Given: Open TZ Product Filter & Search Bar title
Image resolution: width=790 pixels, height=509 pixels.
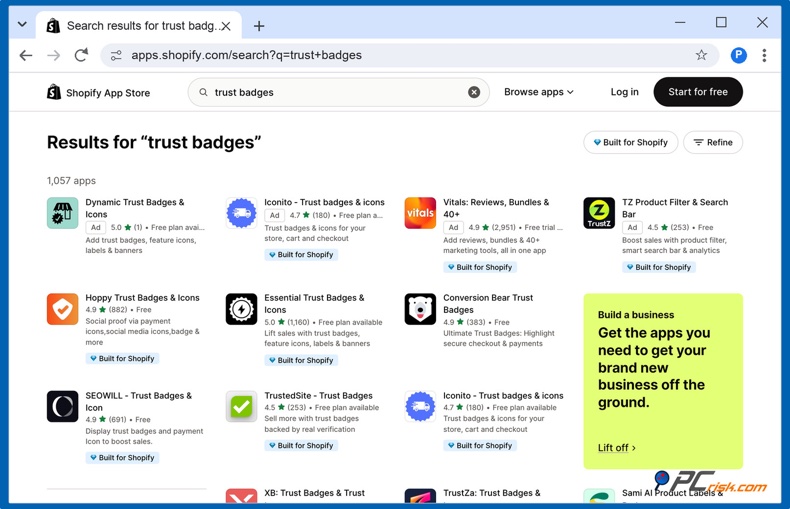Looking at the screenshot, I should (675, 208).
